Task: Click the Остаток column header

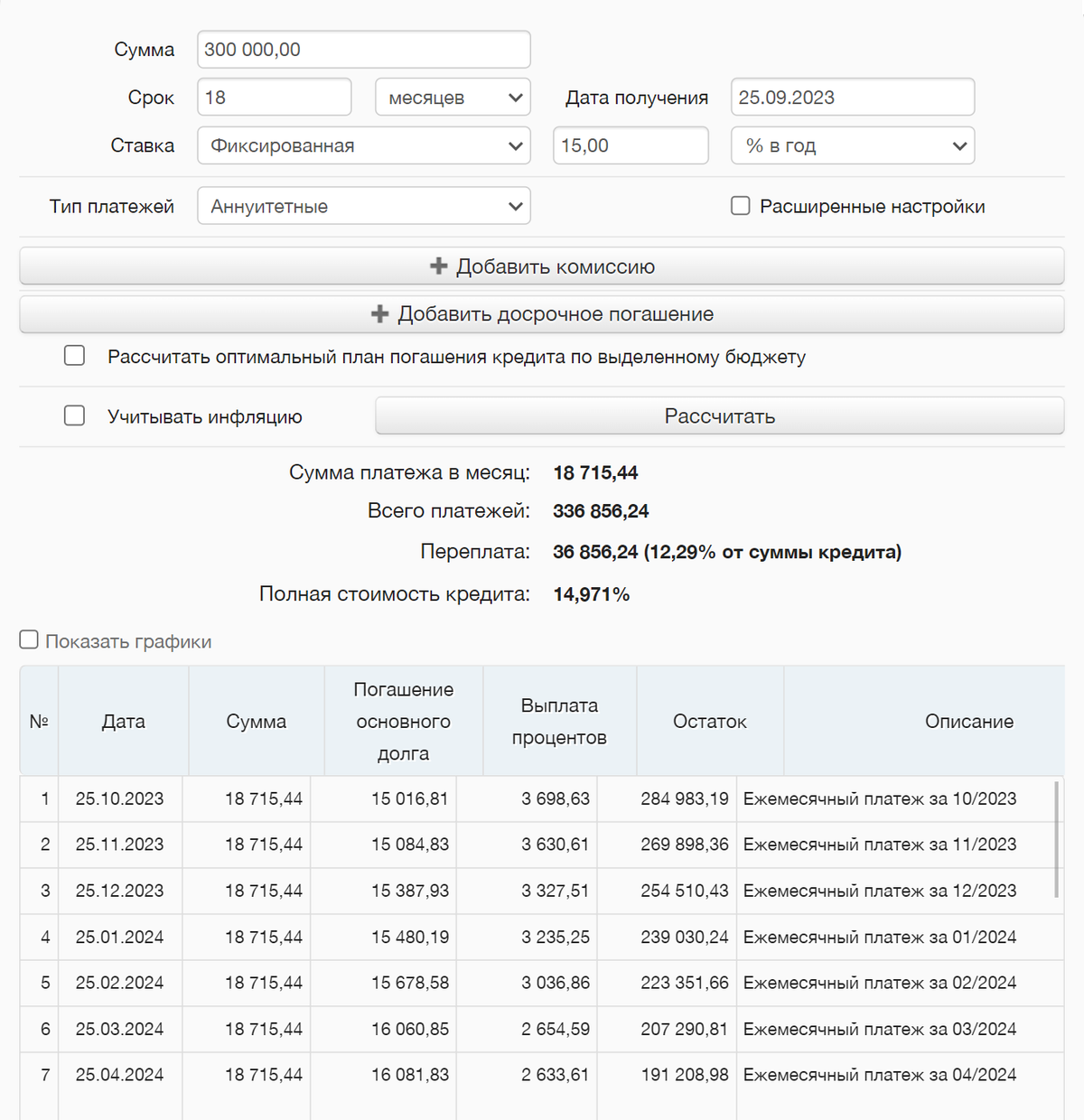Action: [x=709, y=721]
